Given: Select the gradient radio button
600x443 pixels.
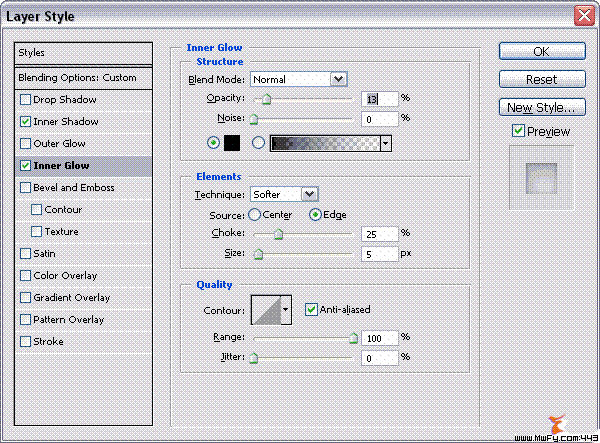Looking at the screenshot, I should [258, 143].
